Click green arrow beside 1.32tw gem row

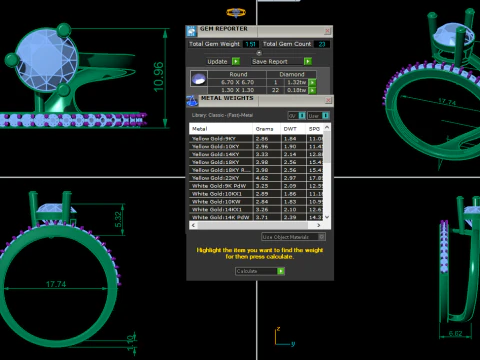point(312,82)
